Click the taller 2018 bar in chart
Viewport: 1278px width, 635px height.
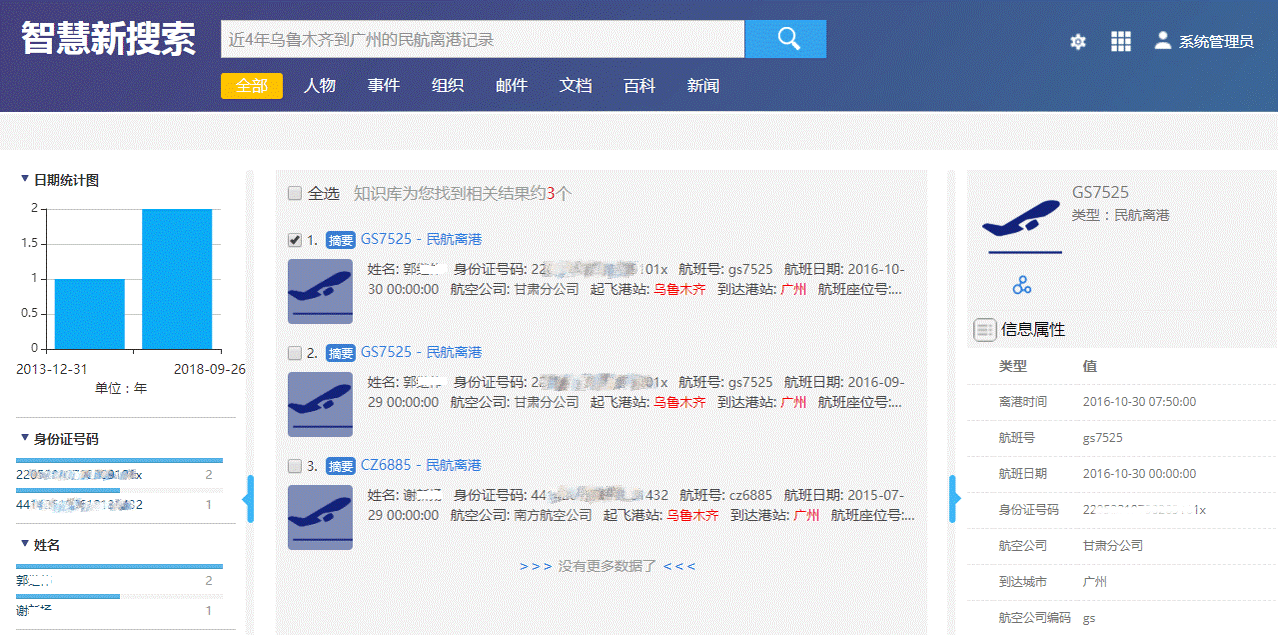pos(176,279)
